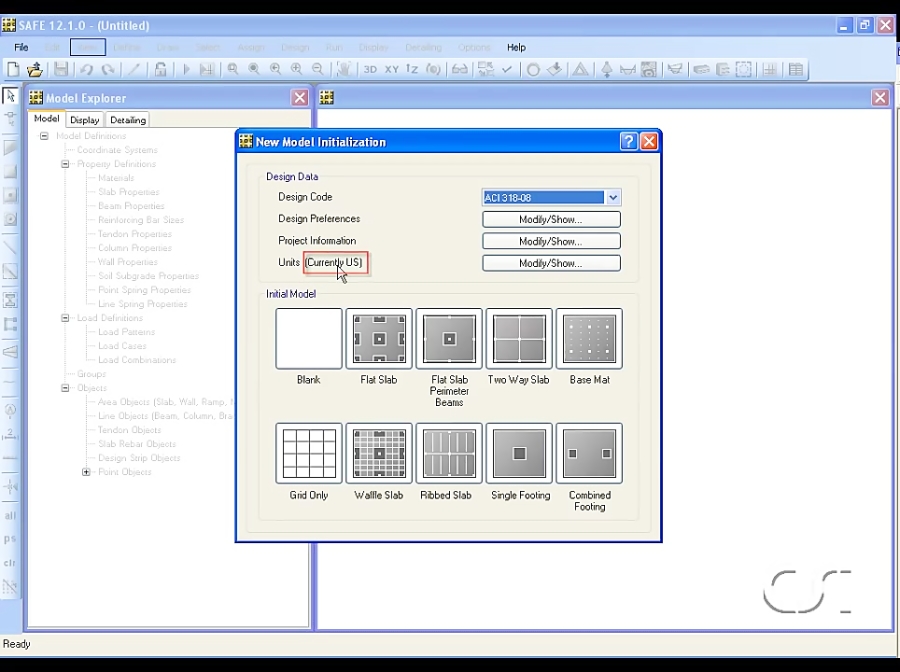Open the File menu
Screen dimensions: 900x672
(20, 47)
